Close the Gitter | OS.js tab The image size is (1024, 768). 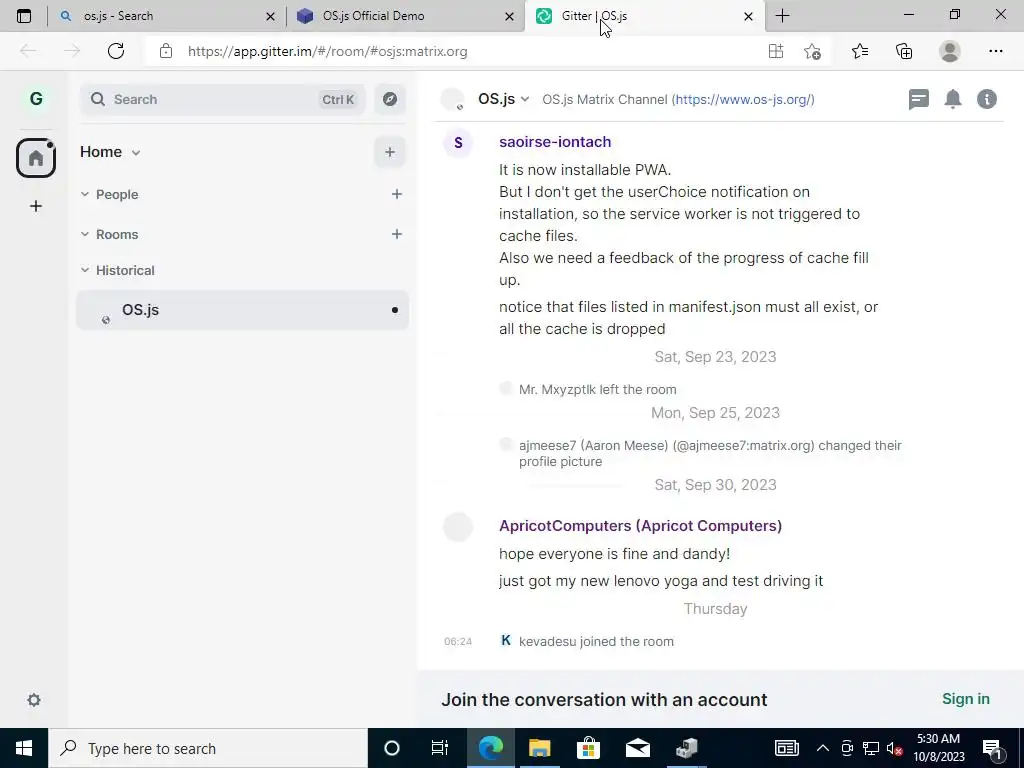point(748,16)
